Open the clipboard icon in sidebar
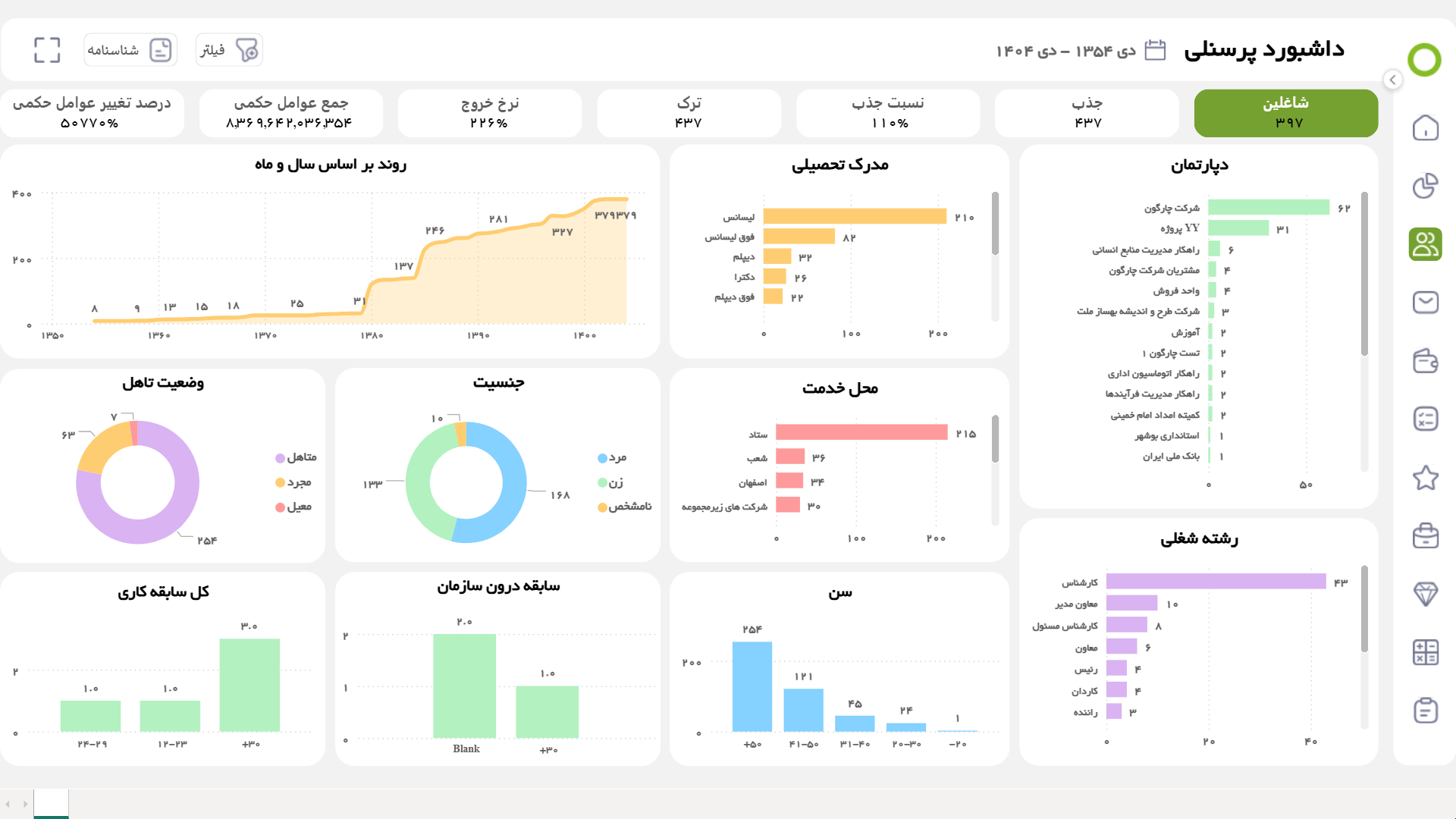 1425,711
